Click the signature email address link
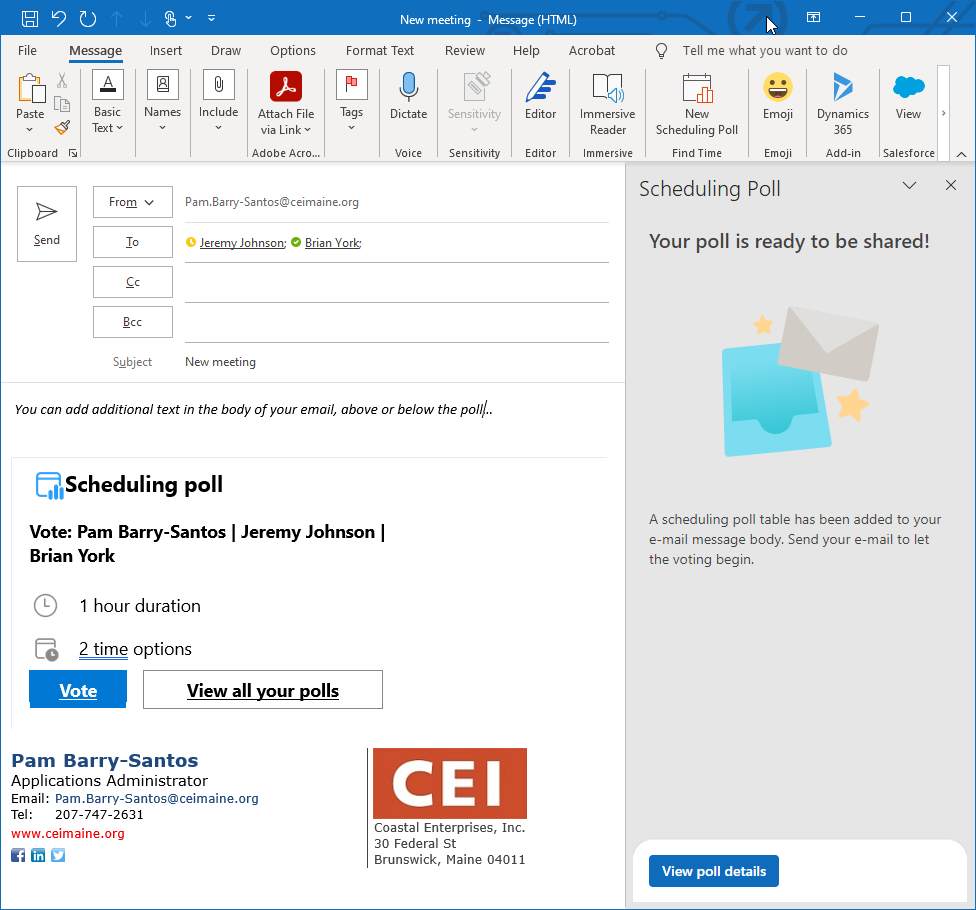This screenshot has height=910, width=976. click(156, 799)
